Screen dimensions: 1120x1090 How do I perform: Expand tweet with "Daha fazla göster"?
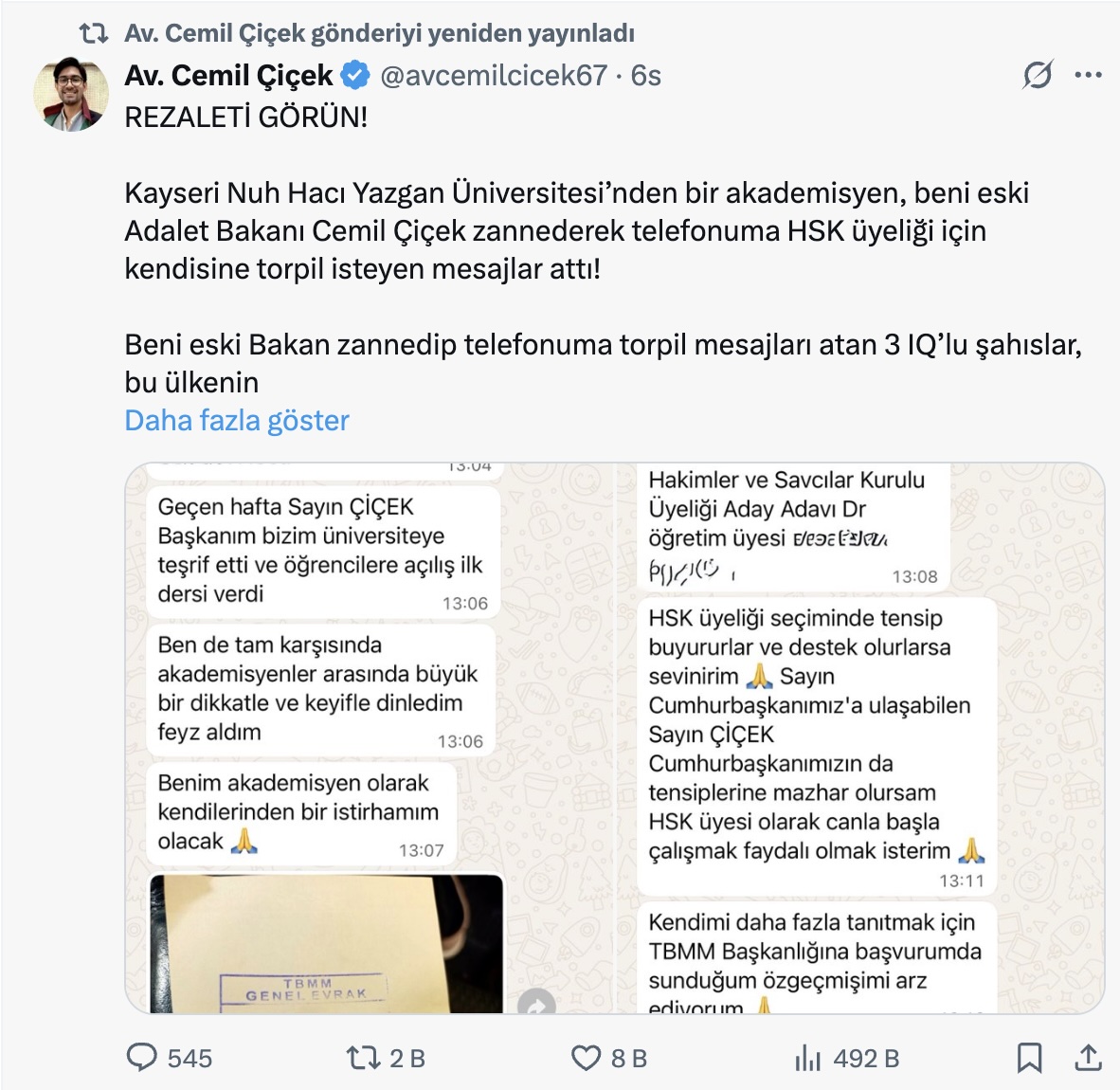[x=237, y=420]
